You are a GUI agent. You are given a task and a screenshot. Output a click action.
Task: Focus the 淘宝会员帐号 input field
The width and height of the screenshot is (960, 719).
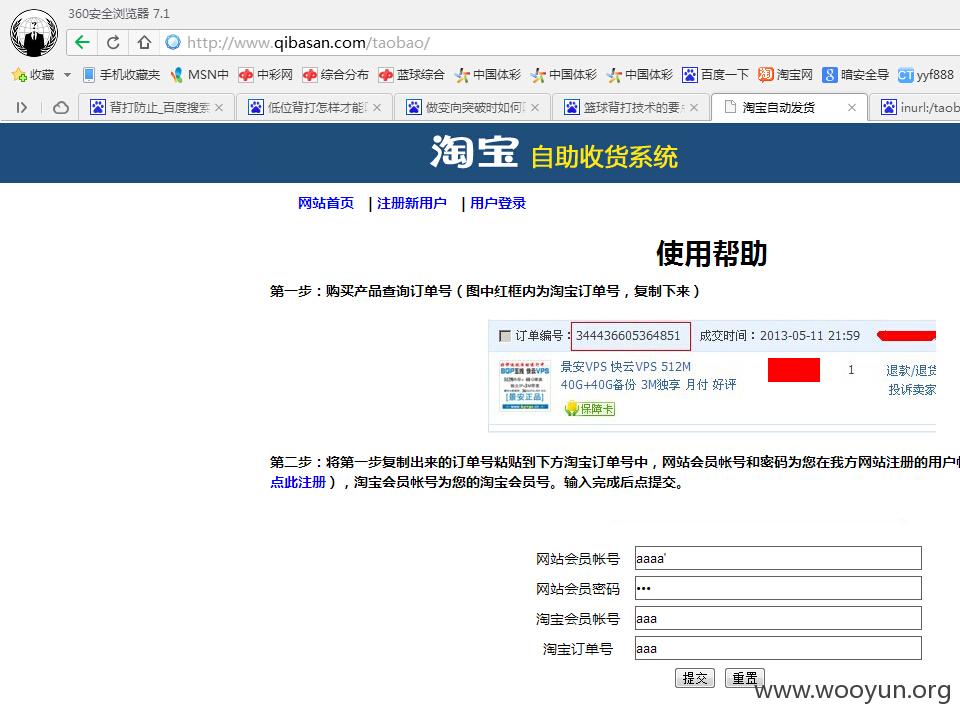pos(778,618)
